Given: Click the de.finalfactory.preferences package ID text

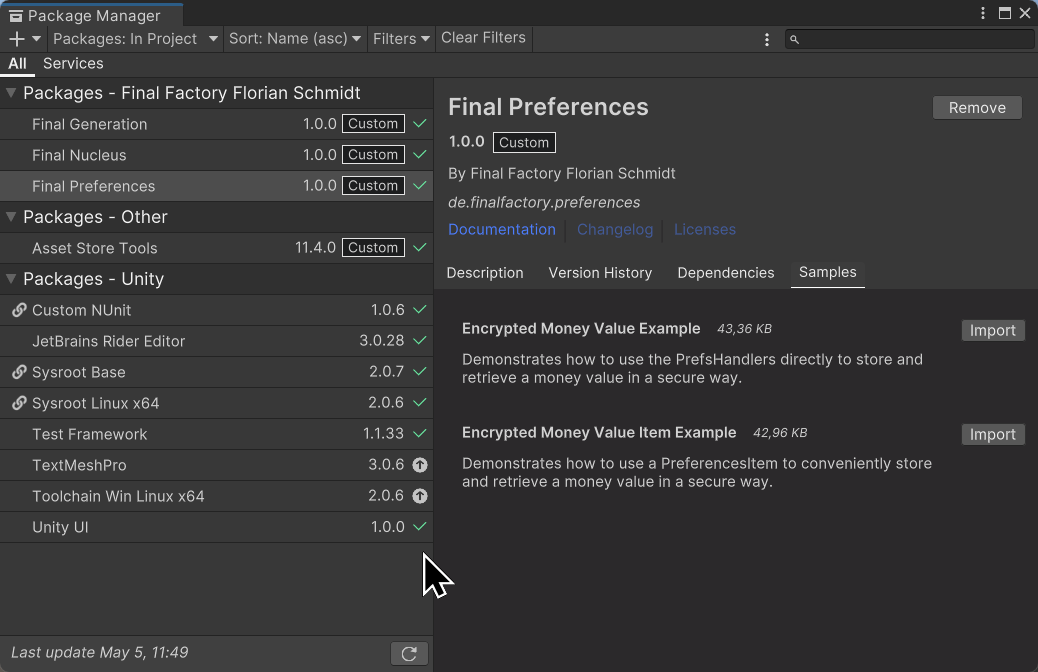Looking at the screenshot, I should point(544,203).
